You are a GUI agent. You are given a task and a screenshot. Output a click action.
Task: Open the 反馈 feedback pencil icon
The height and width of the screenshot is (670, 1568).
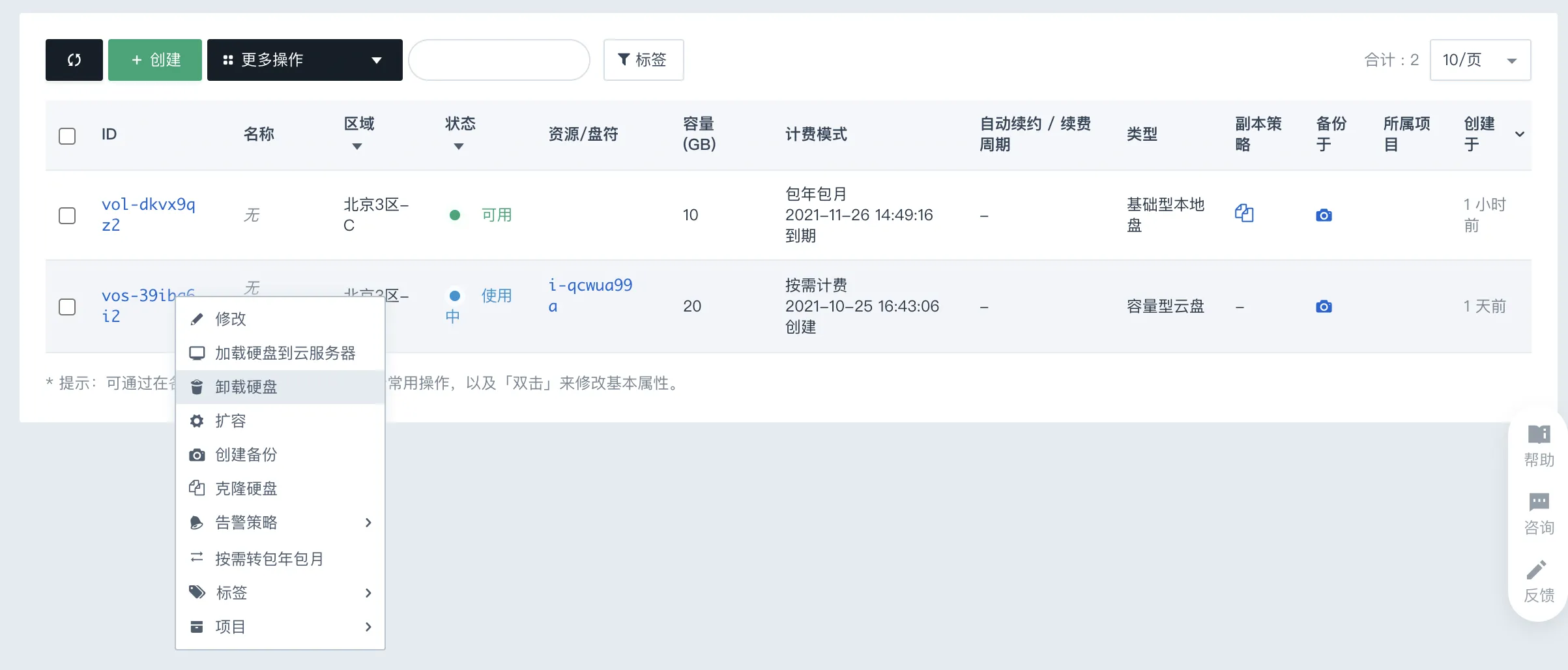tap(1537, 570)
